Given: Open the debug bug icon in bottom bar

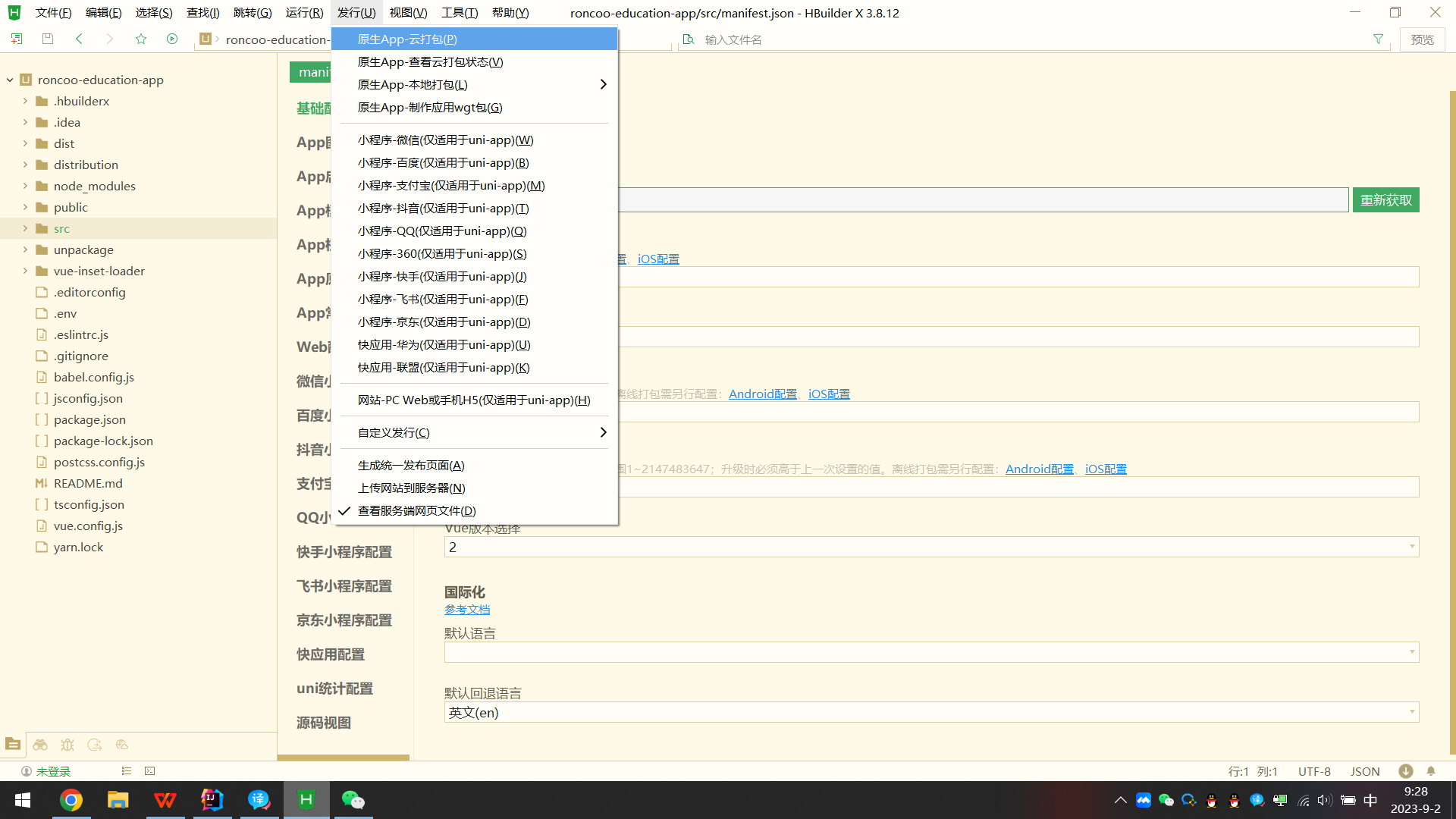Looking at the screenshot, I should point(67,745).
